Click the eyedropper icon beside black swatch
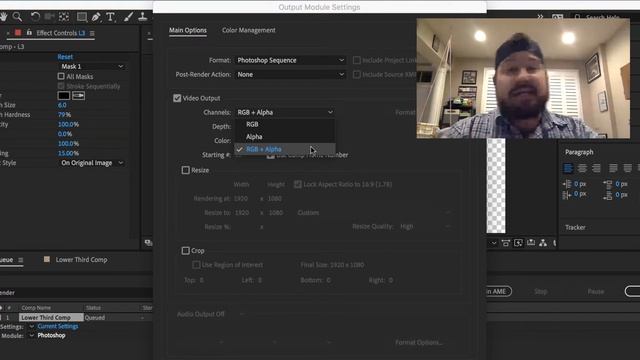This screenshot has height=360, width=640. tap(78, 96)
